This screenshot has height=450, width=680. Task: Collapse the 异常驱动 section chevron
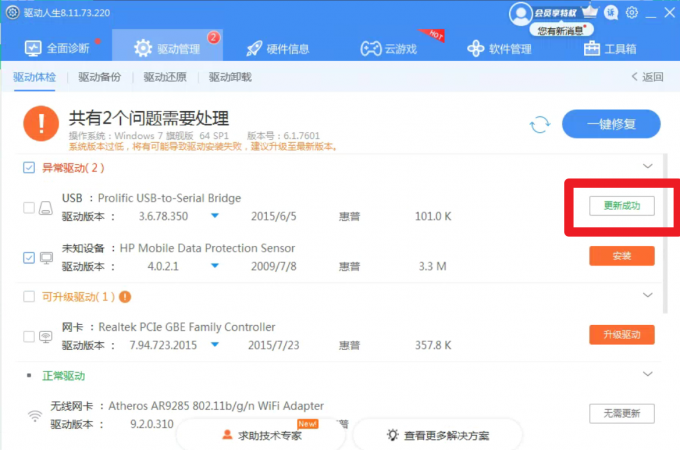[647, 166]
